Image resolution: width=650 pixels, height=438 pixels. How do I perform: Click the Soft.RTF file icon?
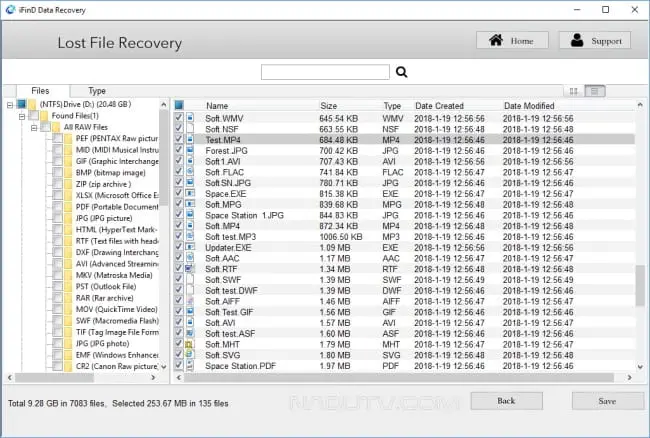[x=190, y=269]
